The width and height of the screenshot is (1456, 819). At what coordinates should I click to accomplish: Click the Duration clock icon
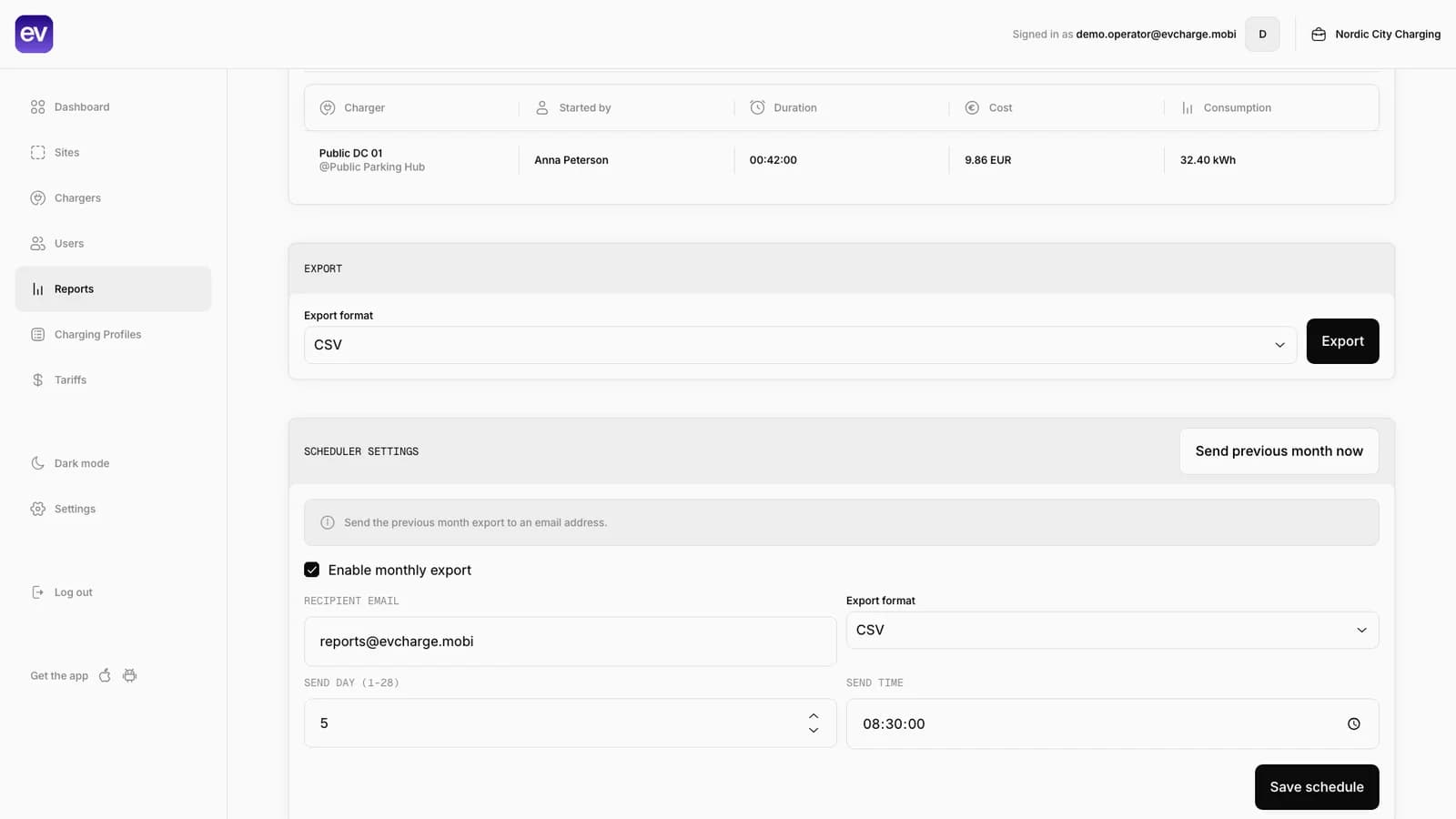click(x=757, y=107)
